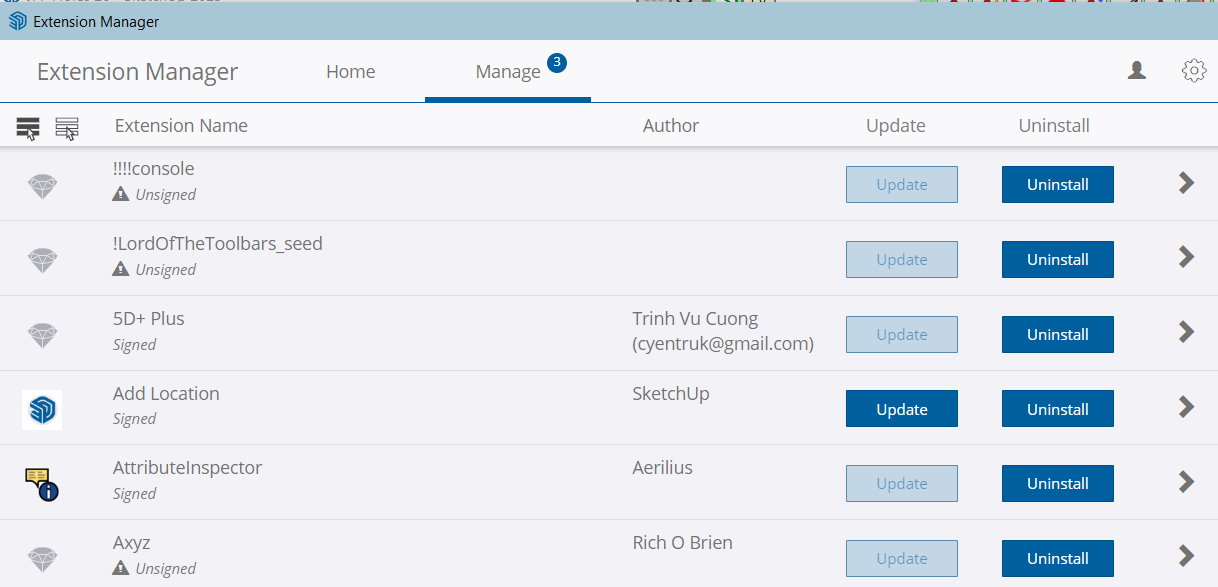Click the deselect all extensions icon
Viewport: 1218px width, 587px height.
point(67,127)
